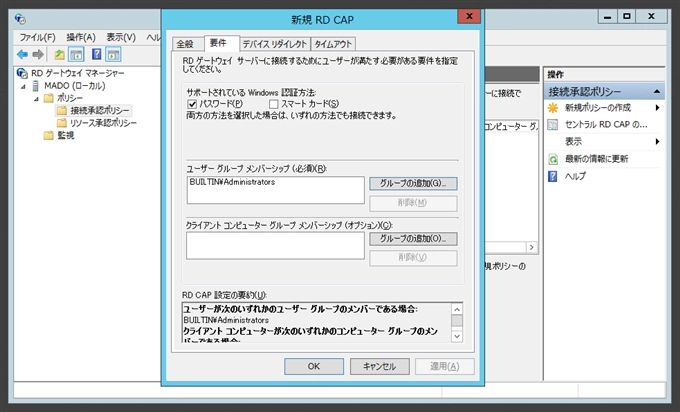Open the ファイル(F) menu
This screenshot has height=412, width=680.
(37, 37)
